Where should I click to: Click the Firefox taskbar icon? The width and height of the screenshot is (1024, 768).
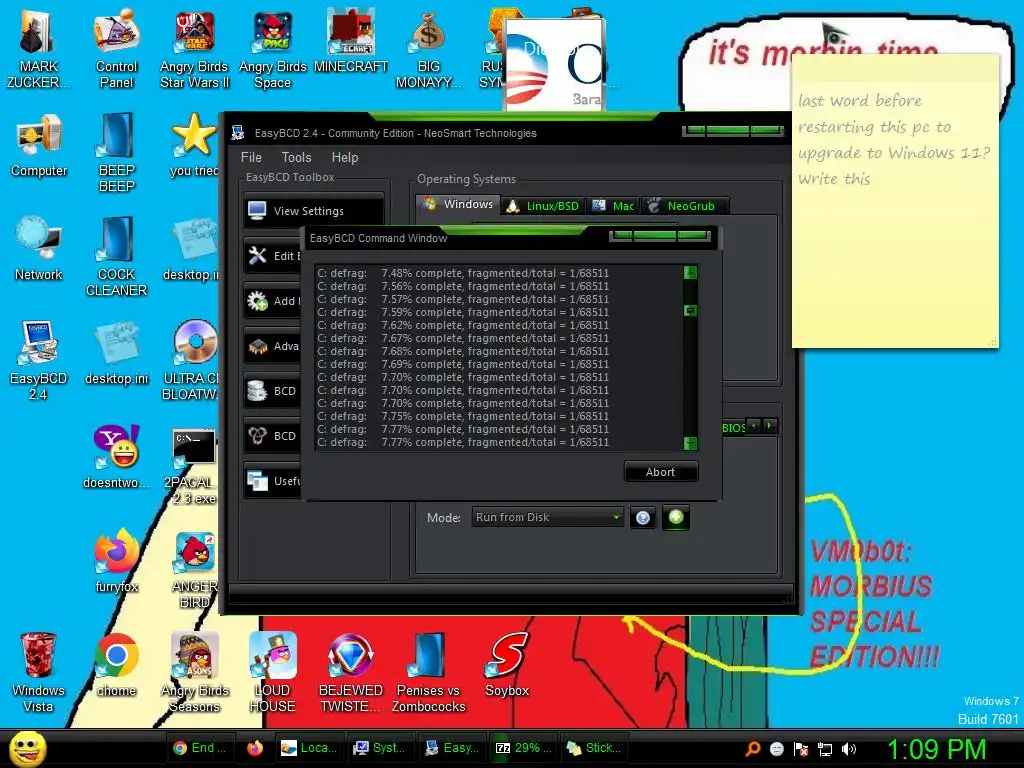coord(255,748)
